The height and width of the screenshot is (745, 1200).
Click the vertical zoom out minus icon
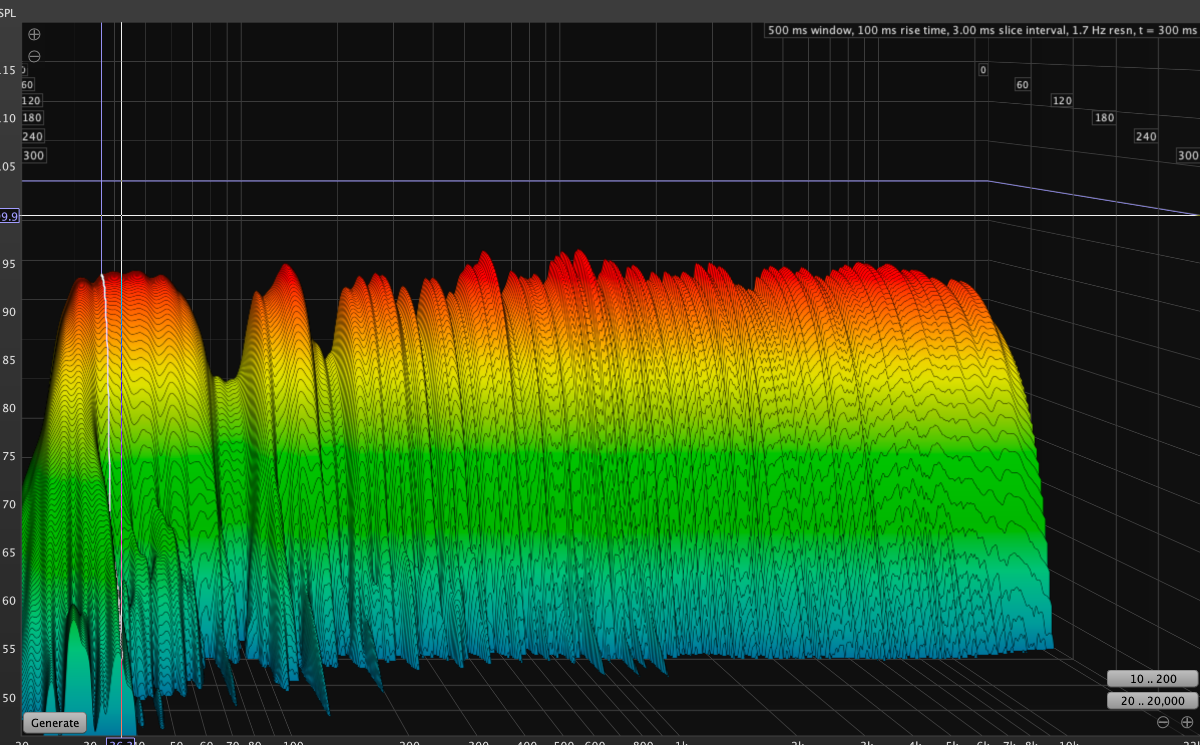tap(34, 56)
